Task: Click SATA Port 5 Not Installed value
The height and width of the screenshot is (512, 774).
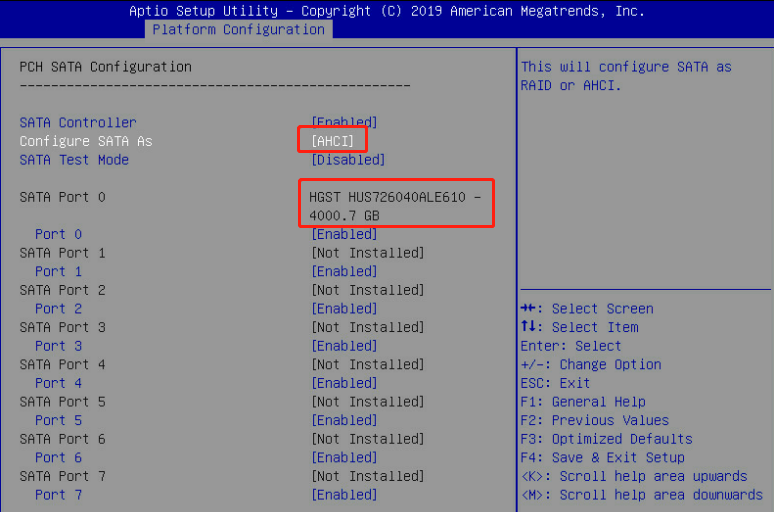Action: coord(368,402)
